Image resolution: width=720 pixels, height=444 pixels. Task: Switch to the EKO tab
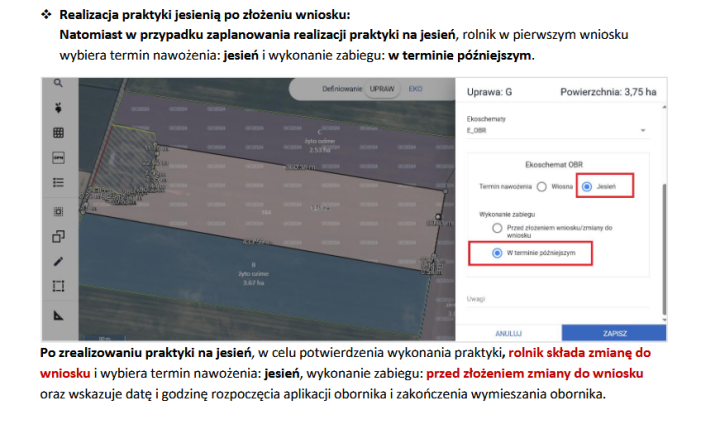[x=416, y=89]
